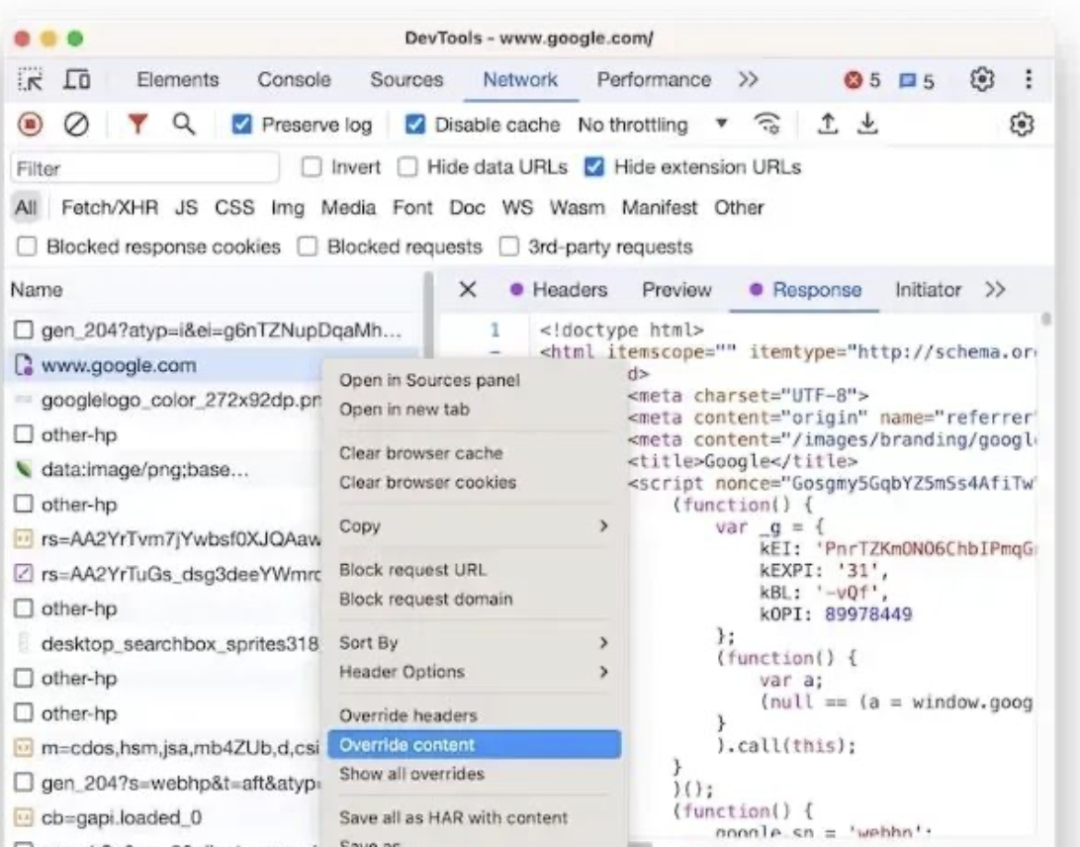Toggle the red filter funnel icon
Screen dimensions: 1080x847
[x=138, y=124]
